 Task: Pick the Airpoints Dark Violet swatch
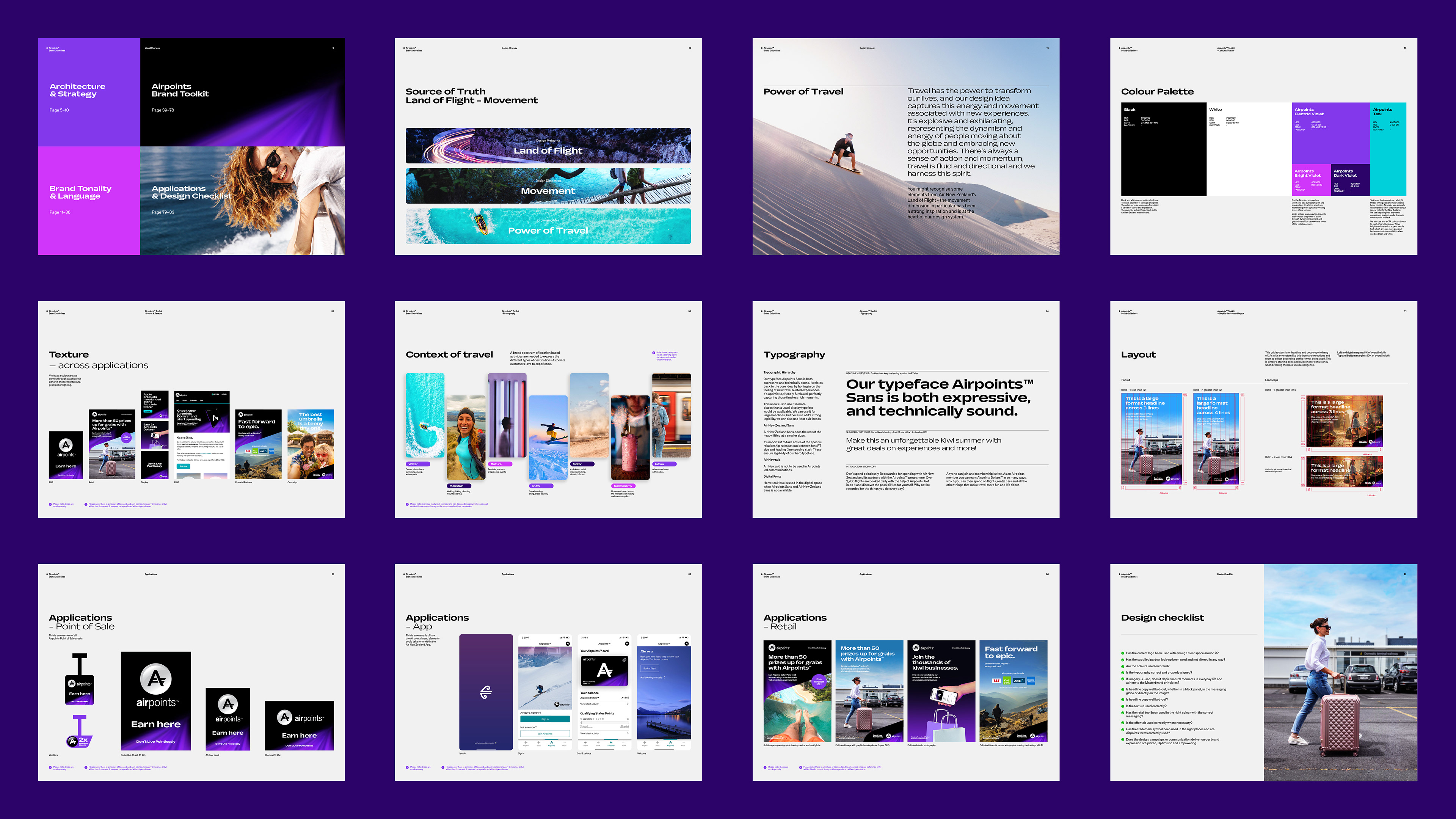point(1350,180)
